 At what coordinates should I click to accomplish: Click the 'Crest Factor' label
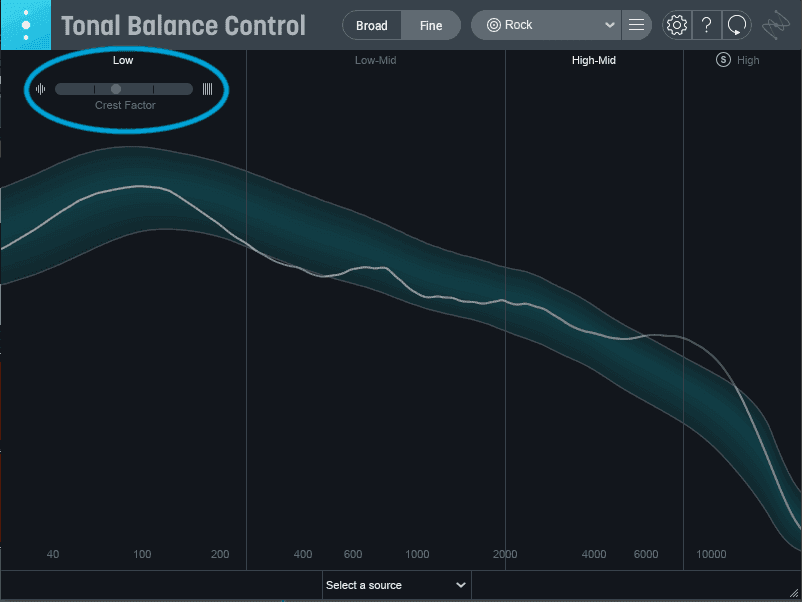click(x=125, y=105)
